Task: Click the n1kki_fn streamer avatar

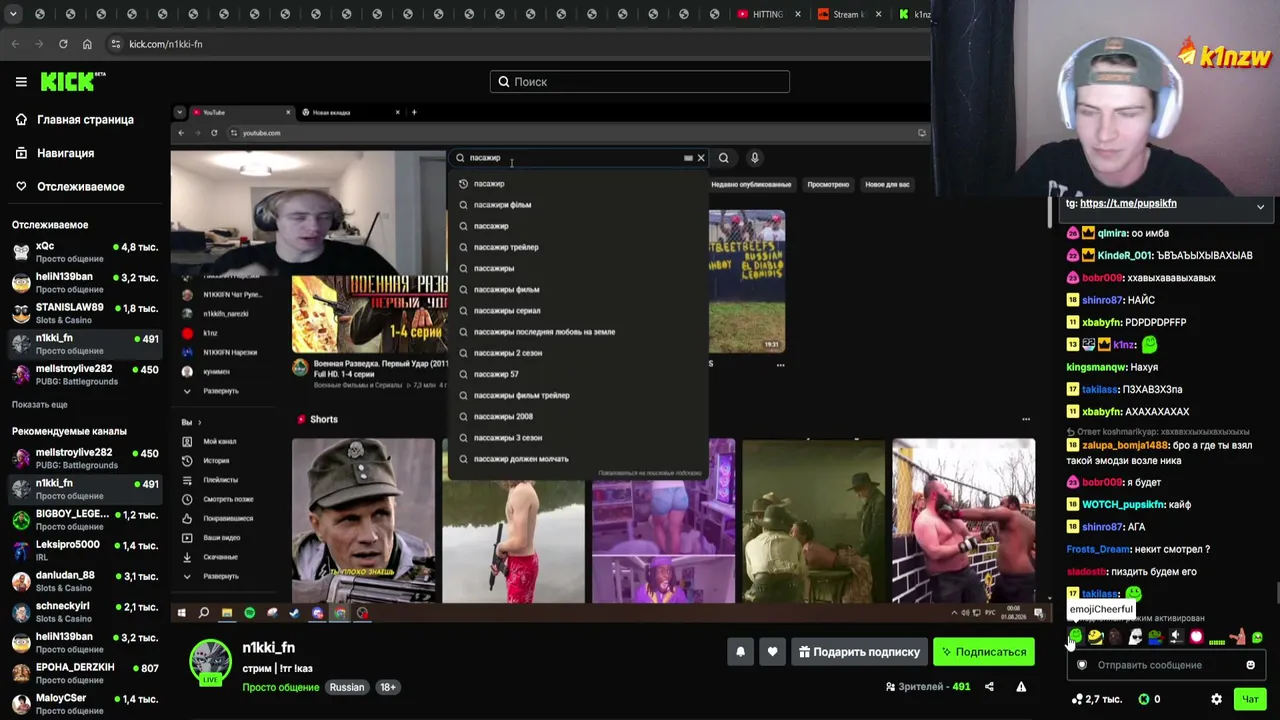Action: coord(211,661)
